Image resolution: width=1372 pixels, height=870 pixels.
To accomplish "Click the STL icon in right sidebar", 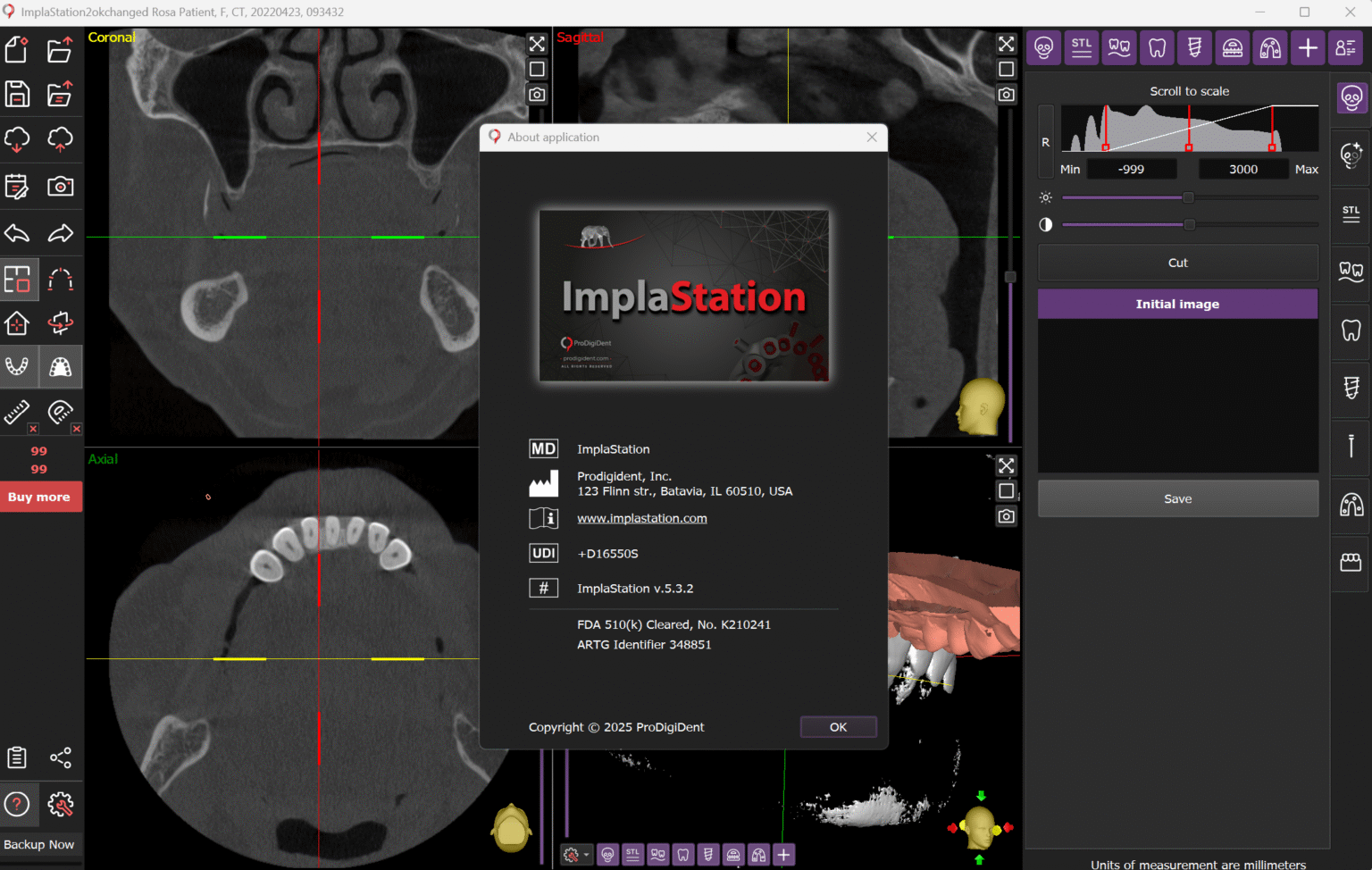I will (x=1351, y=213).
